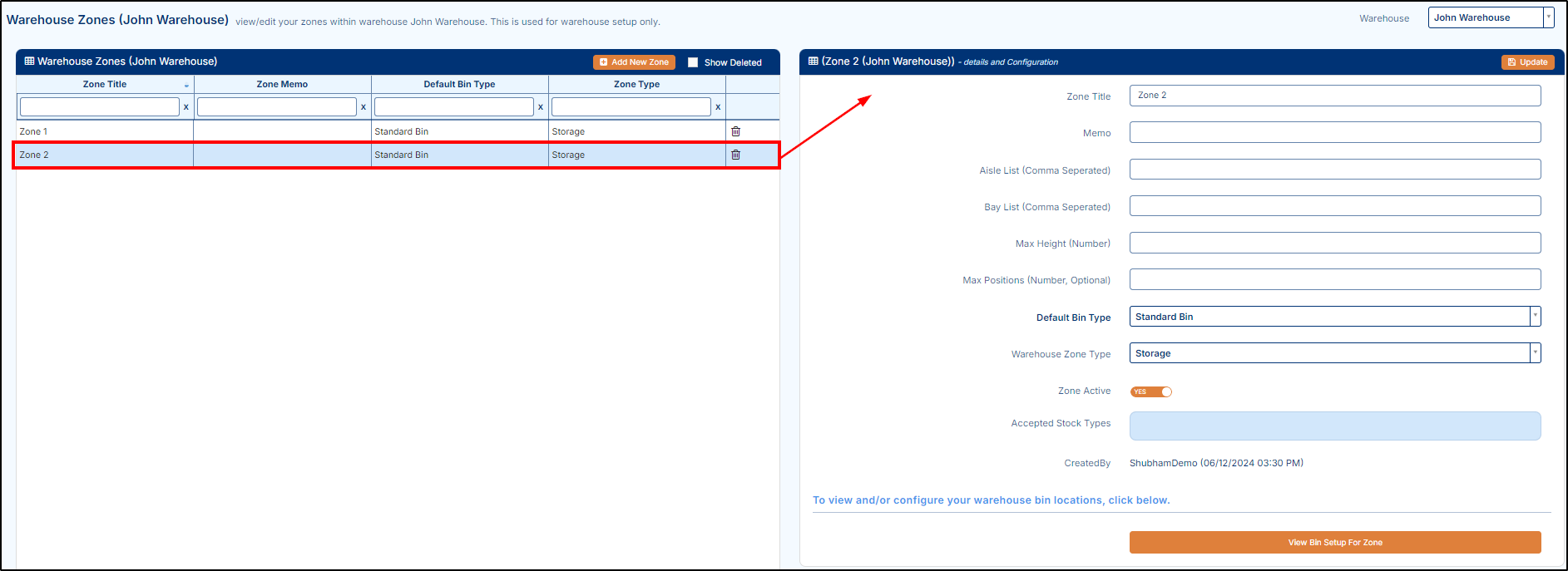This screenshot has width=1568, height=571.
Task: Clear the Zone Type filter with x
Action: (x=717, y=107)
